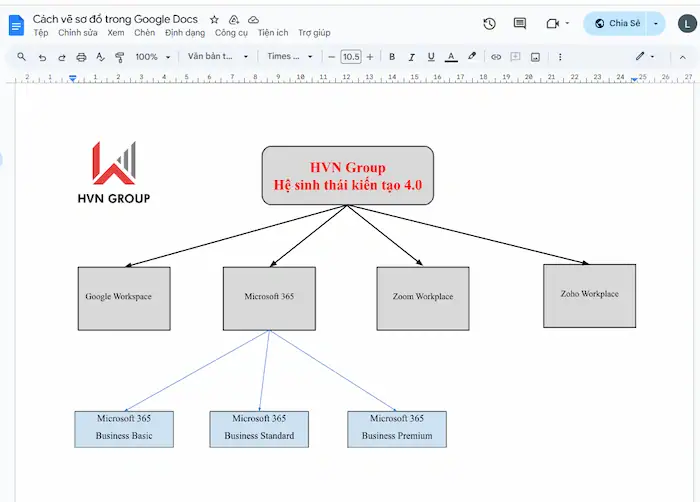The image size is (700, 502).
Task: Open the Chỉnh sửa menu
Action: (78, 33)
